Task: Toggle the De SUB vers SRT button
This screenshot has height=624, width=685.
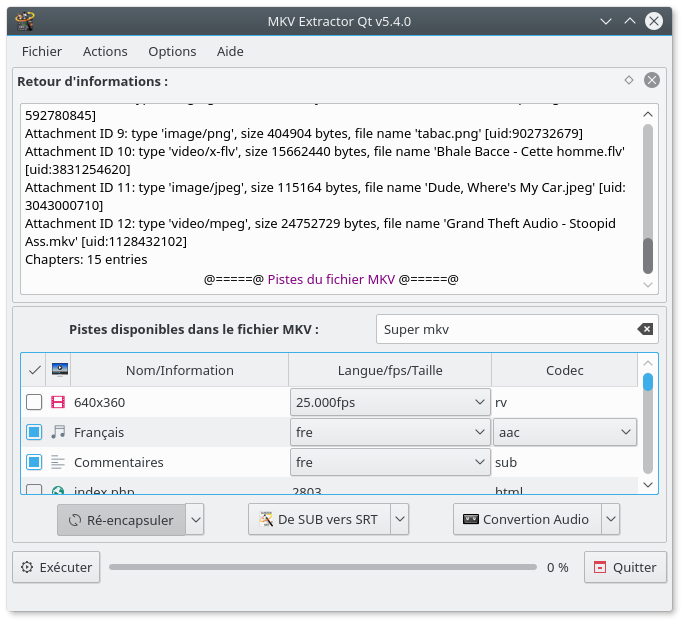Action: [x=319, y=519]
